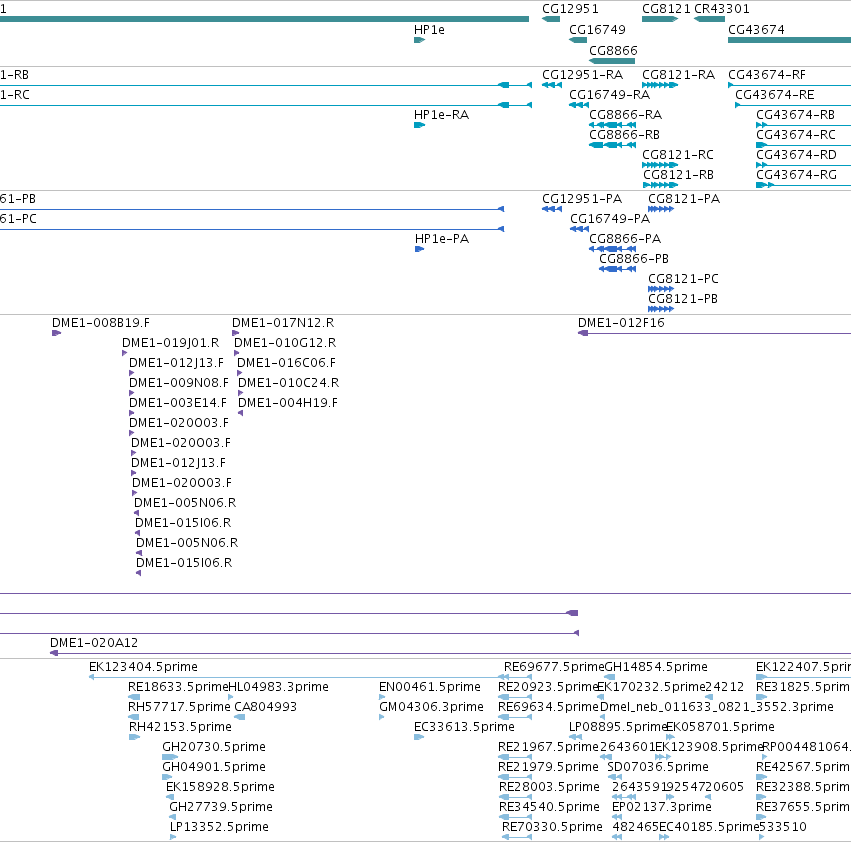Viewport: 851px width, 842px height.
Task: Select EST RE21979.5prime label
Action: [x=548, y=767]
